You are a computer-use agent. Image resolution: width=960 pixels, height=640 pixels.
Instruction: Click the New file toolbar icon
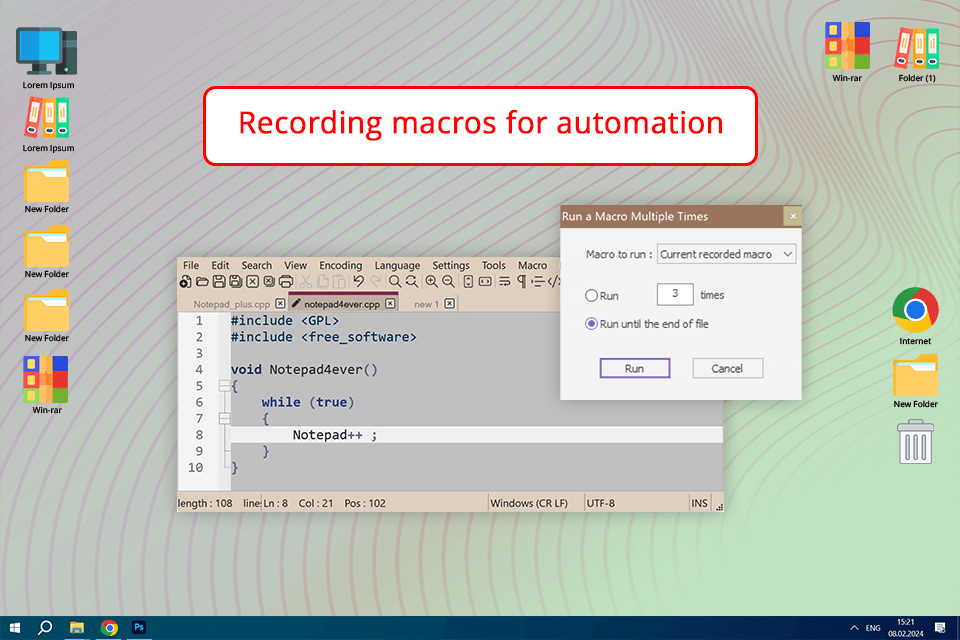tap(186, 282)
